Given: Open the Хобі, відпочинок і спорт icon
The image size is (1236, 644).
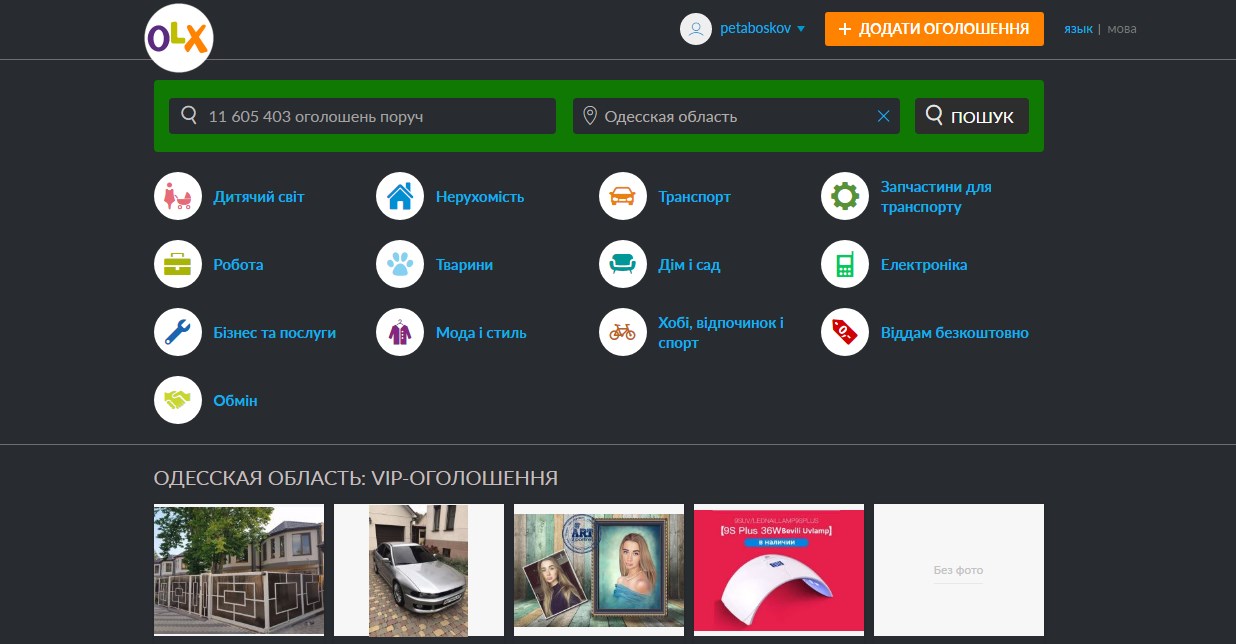Looking at the screenshot, I should pyautogui.click(x=622, y=332).
